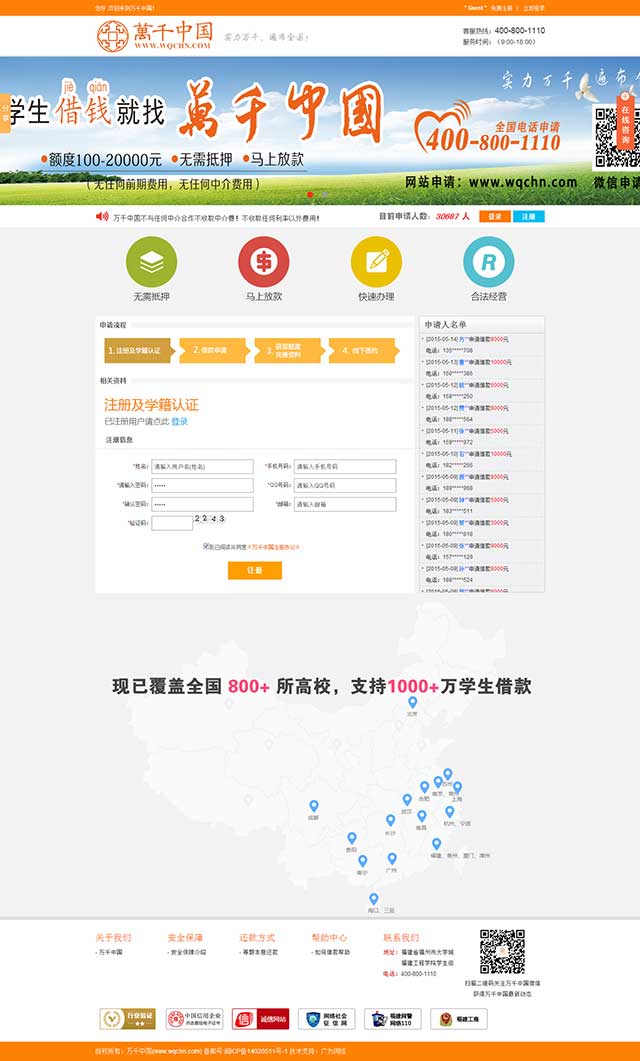This screenshot has height=1061, width=640.
Task: Select step 1 注册及学籍认证
Action: point(139,351)
